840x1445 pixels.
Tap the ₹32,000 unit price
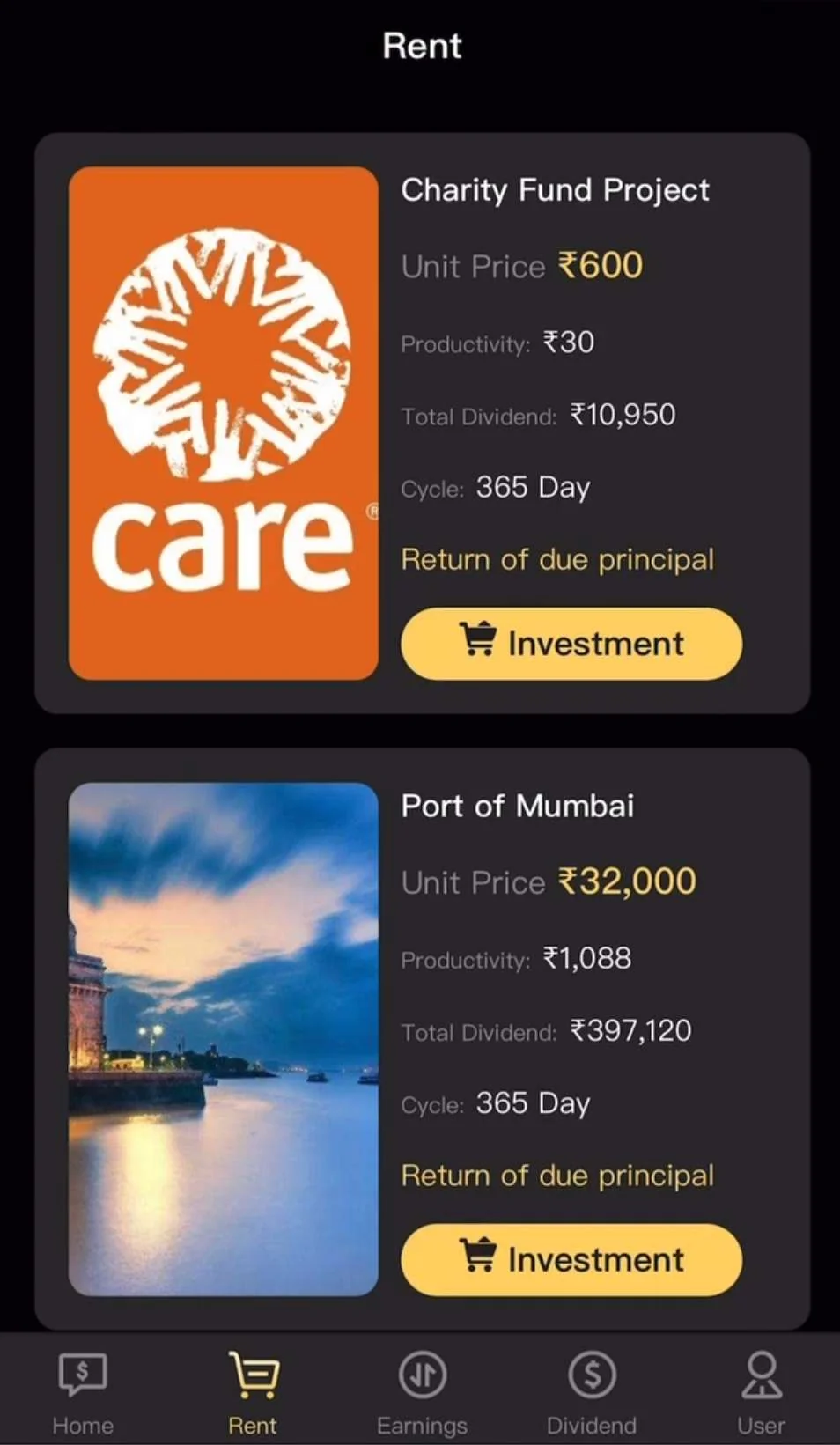pyautogui.click(x=628, y=881)
